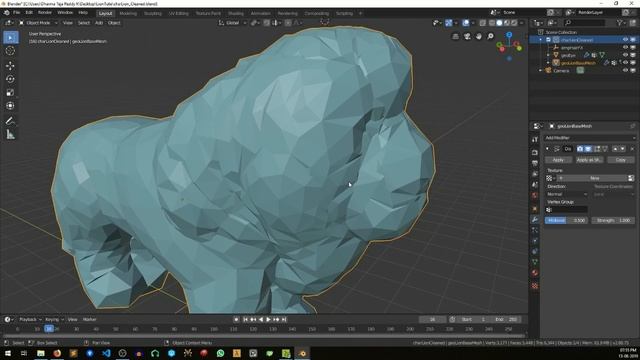The height and width of the screenshot is (360, 640).
Task: Click the outliner search field
Action: point(584,23)
